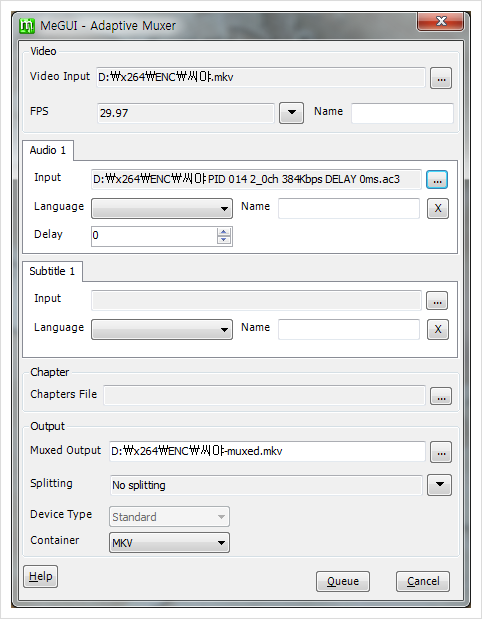The image size is (482, 619).
Task: Increase Audio Delay with up arrow
Action: click(x=224, y=232)
